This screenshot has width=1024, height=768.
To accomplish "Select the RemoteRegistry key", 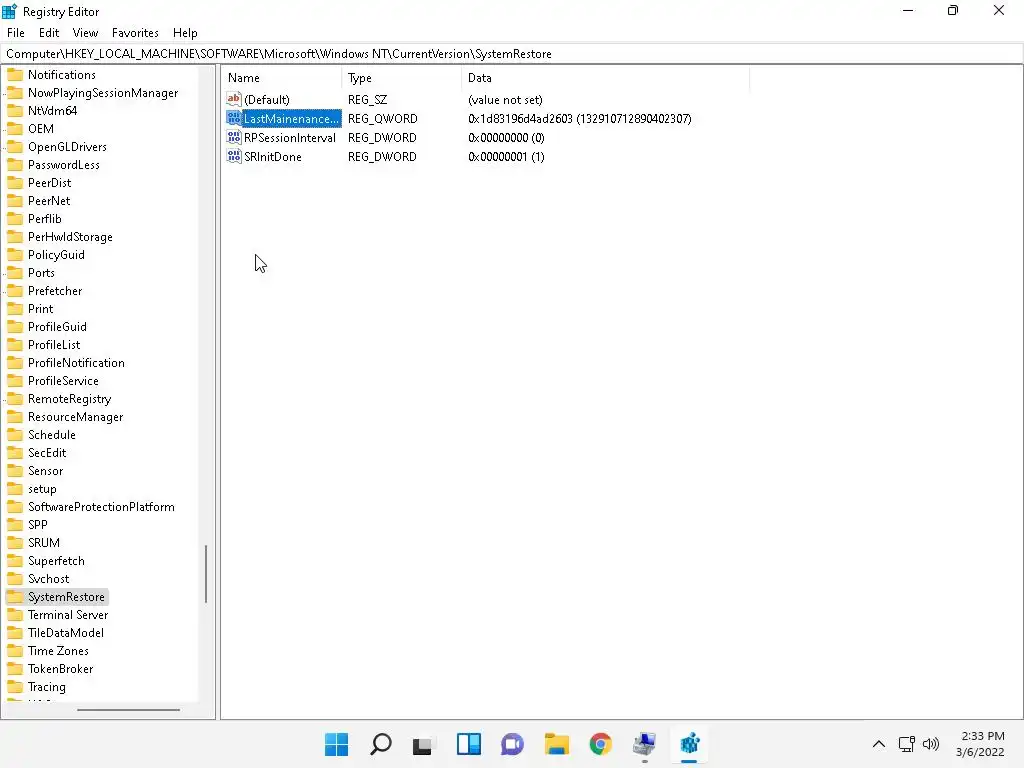I will point(69,398).
